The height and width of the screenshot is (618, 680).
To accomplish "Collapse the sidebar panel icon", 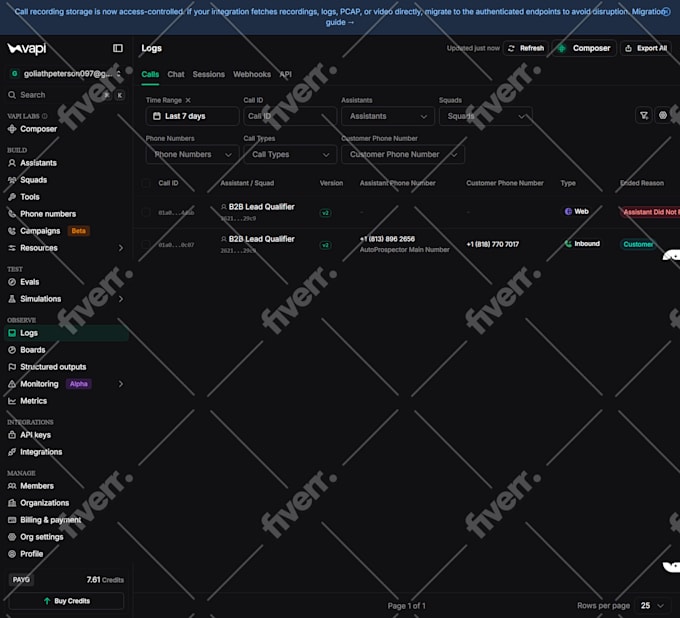I will click(x=118, y=48).
